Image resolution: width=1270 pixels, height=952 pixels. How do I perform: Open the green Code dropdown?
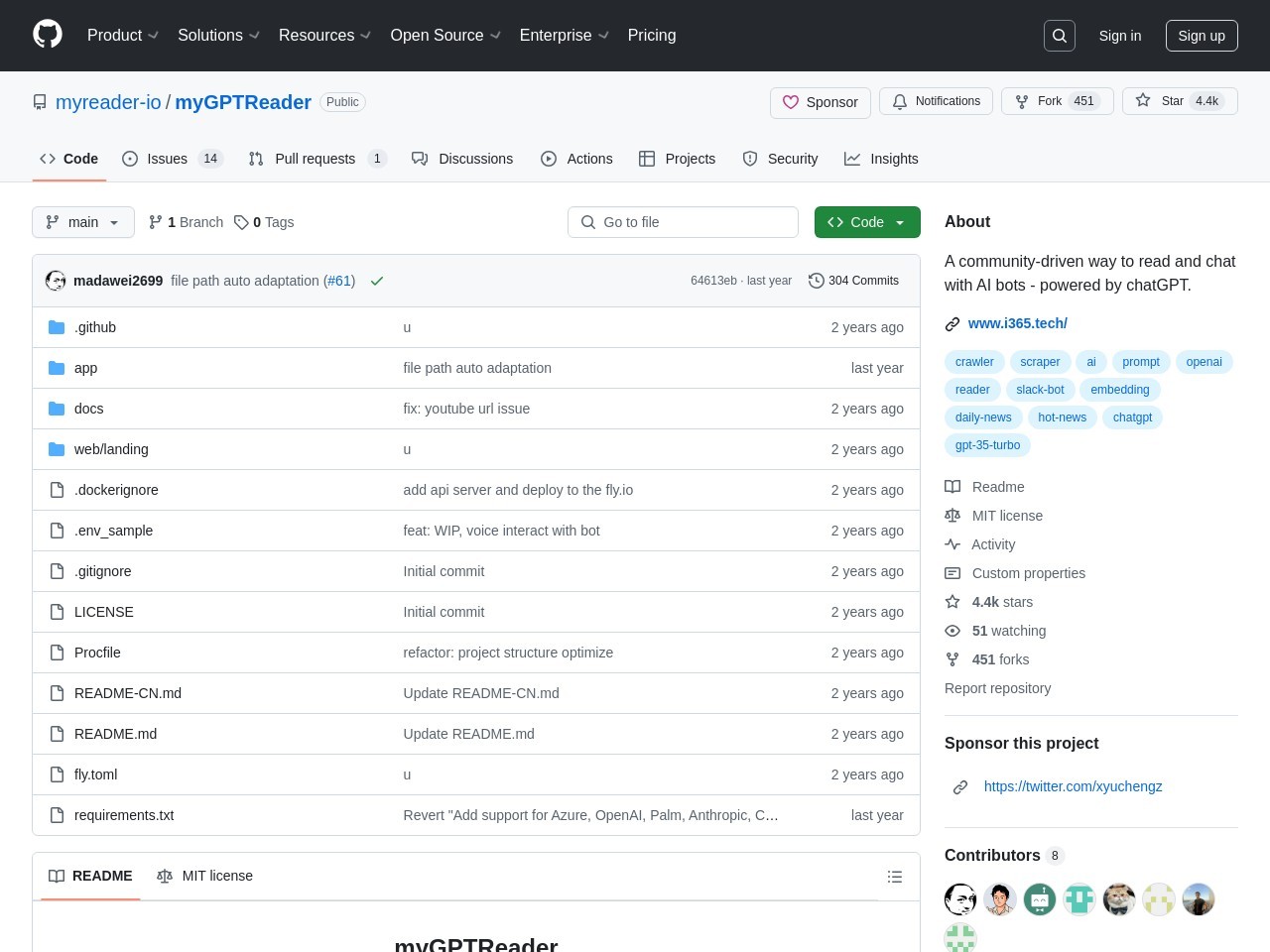click(867, 222)
